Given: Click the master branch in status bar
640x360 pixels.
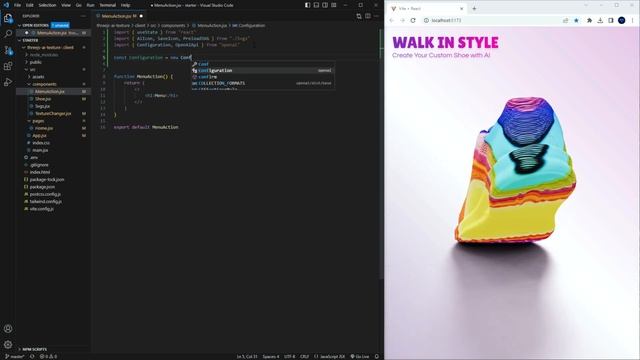Looking at the screenshot, I should click(x=15, y=356).
